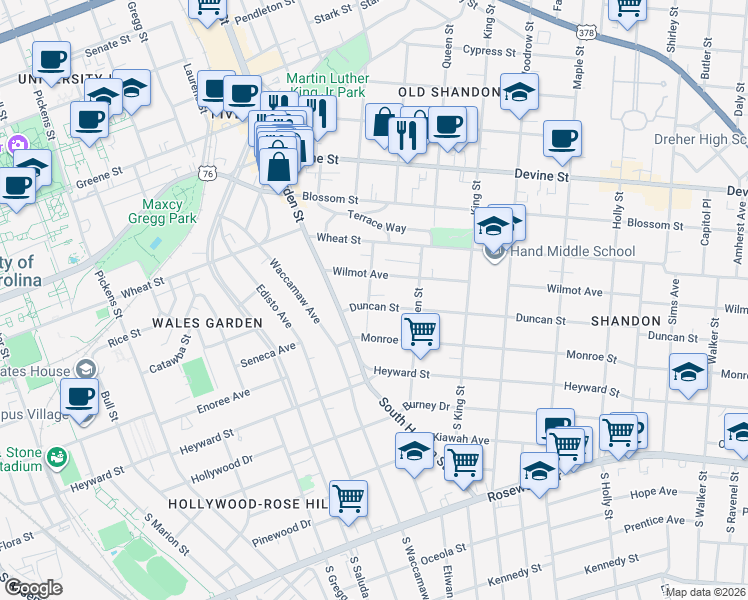
Task: Click the school marker near Monroe St east
Action: tap(688, 373)
